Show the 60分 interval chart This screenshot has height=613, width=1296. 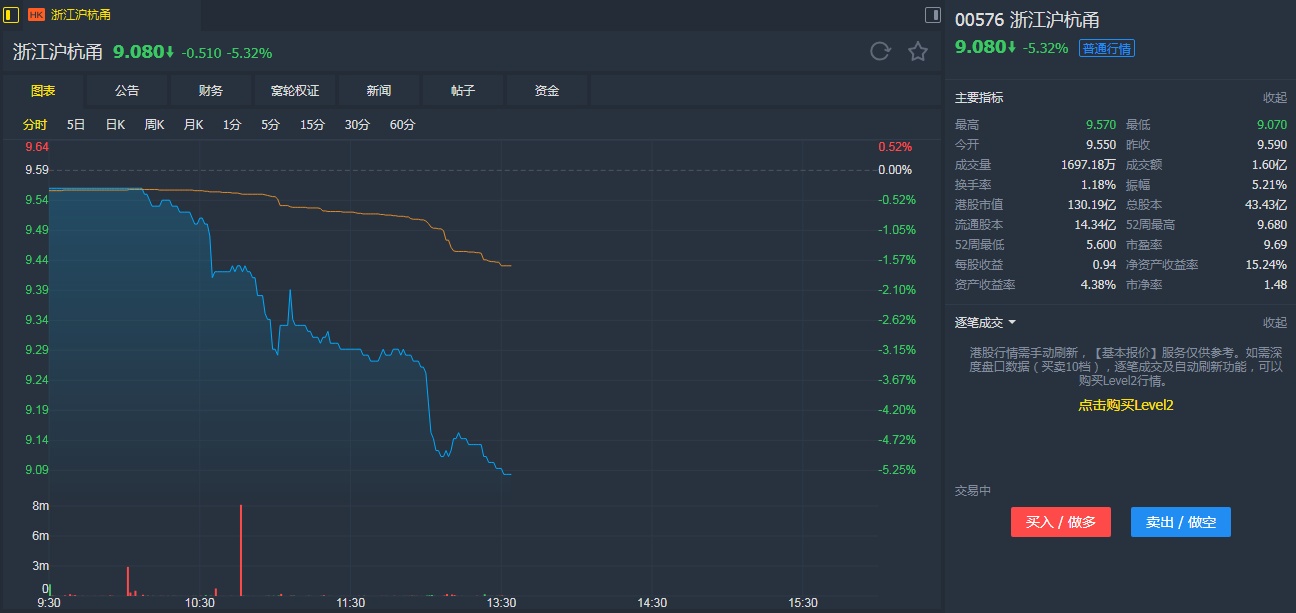(402, 125)
